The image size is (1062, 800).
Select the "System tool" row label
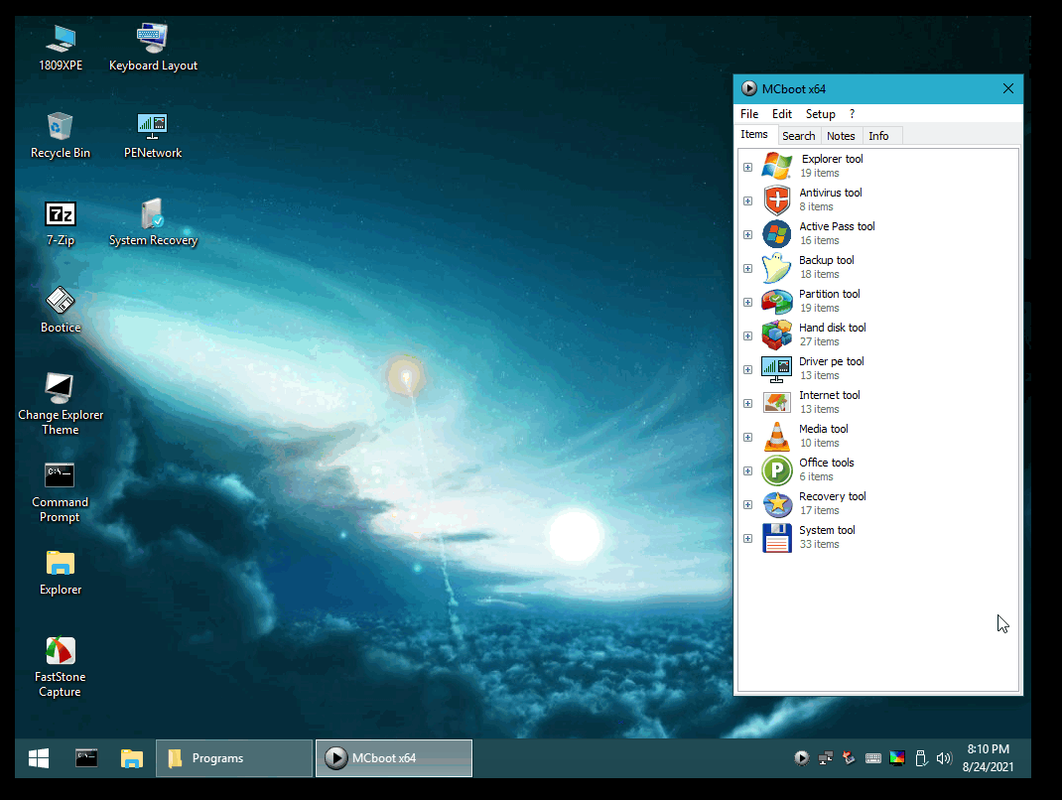827,530
